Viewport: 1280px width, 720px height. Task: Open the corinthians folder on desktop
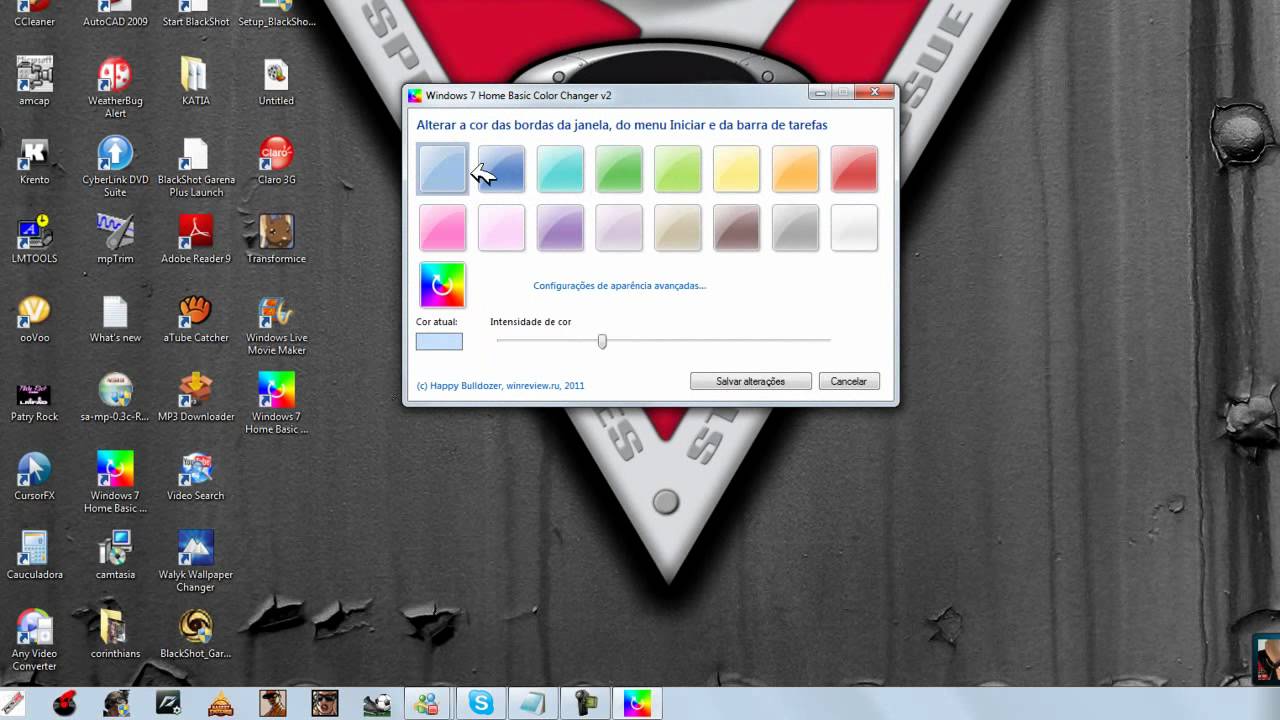(x=115, y=634)
